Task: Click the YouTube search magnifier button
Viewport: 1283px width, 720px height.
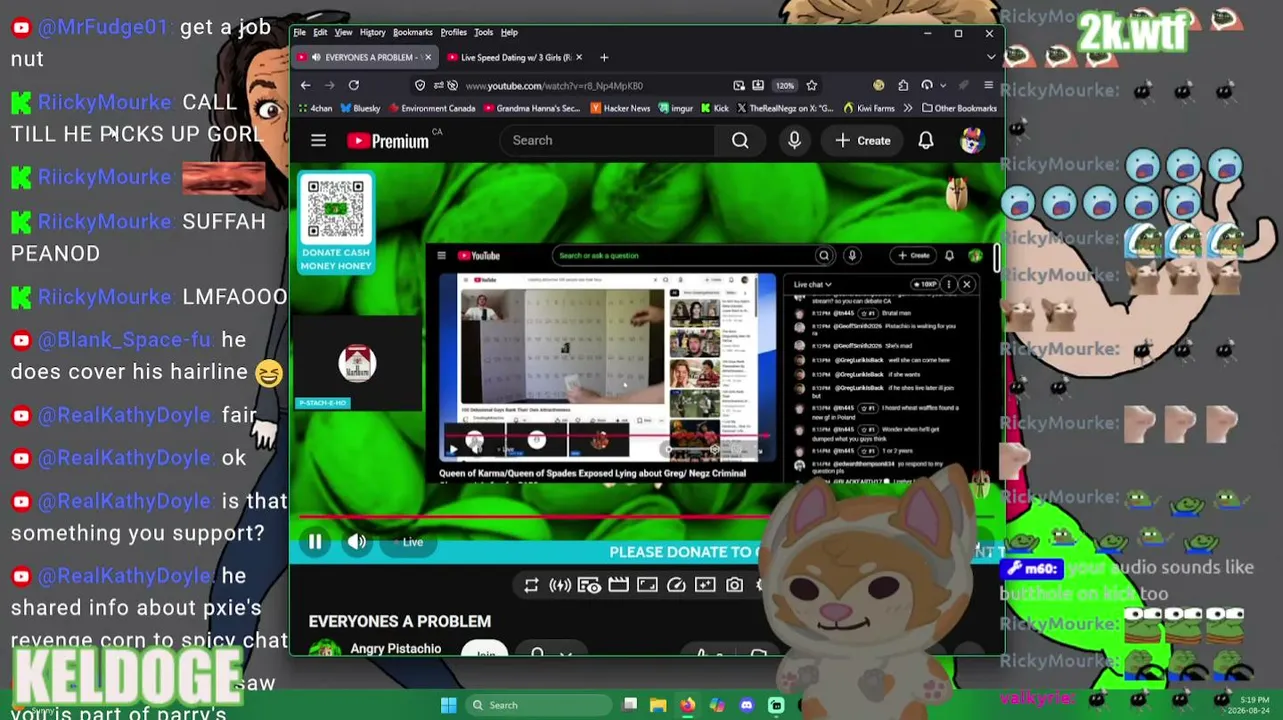Action: pos(740,141)
